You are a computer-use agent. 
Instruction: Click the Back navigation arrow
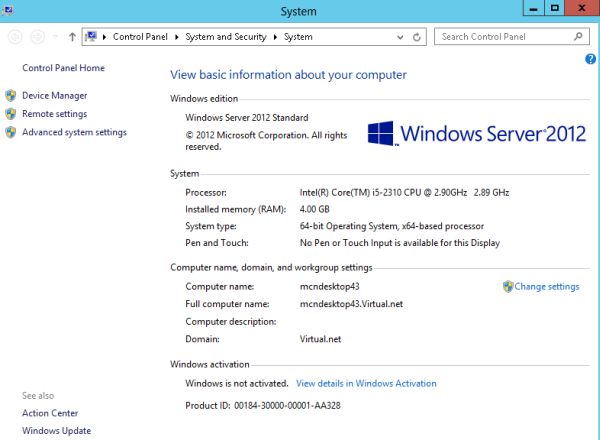[15, 37]
